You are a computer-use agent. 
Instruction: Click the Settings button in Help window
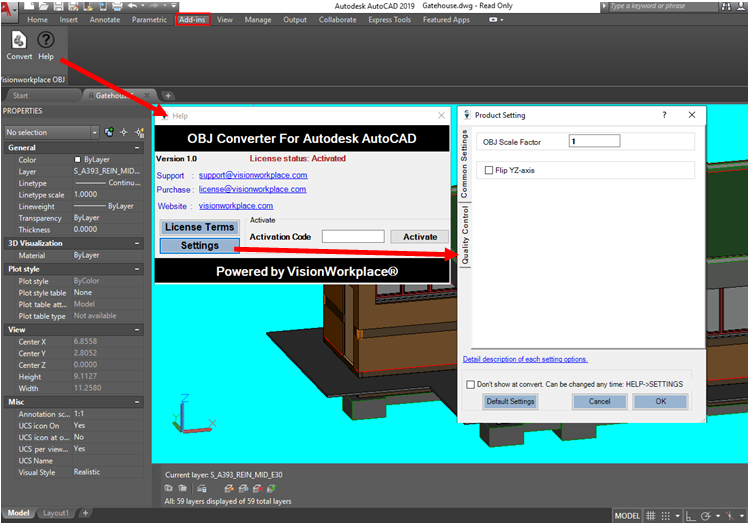(199, 245)
